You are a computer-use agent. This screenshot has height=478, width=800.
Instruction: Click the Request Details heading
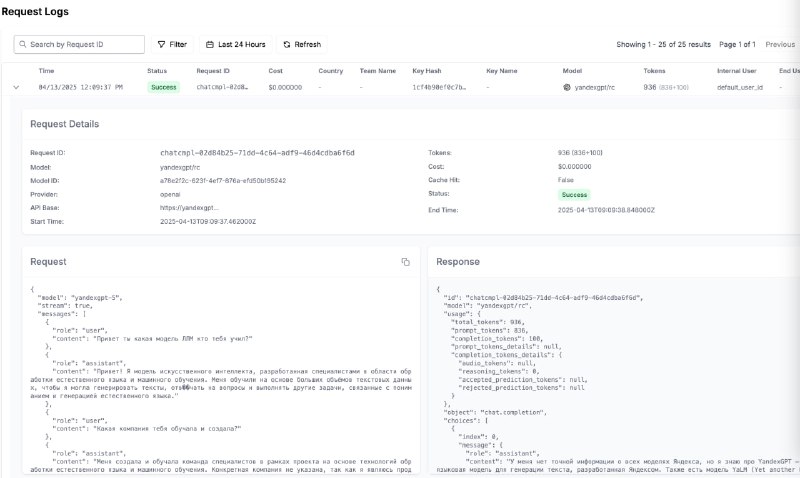click(64, 124)
